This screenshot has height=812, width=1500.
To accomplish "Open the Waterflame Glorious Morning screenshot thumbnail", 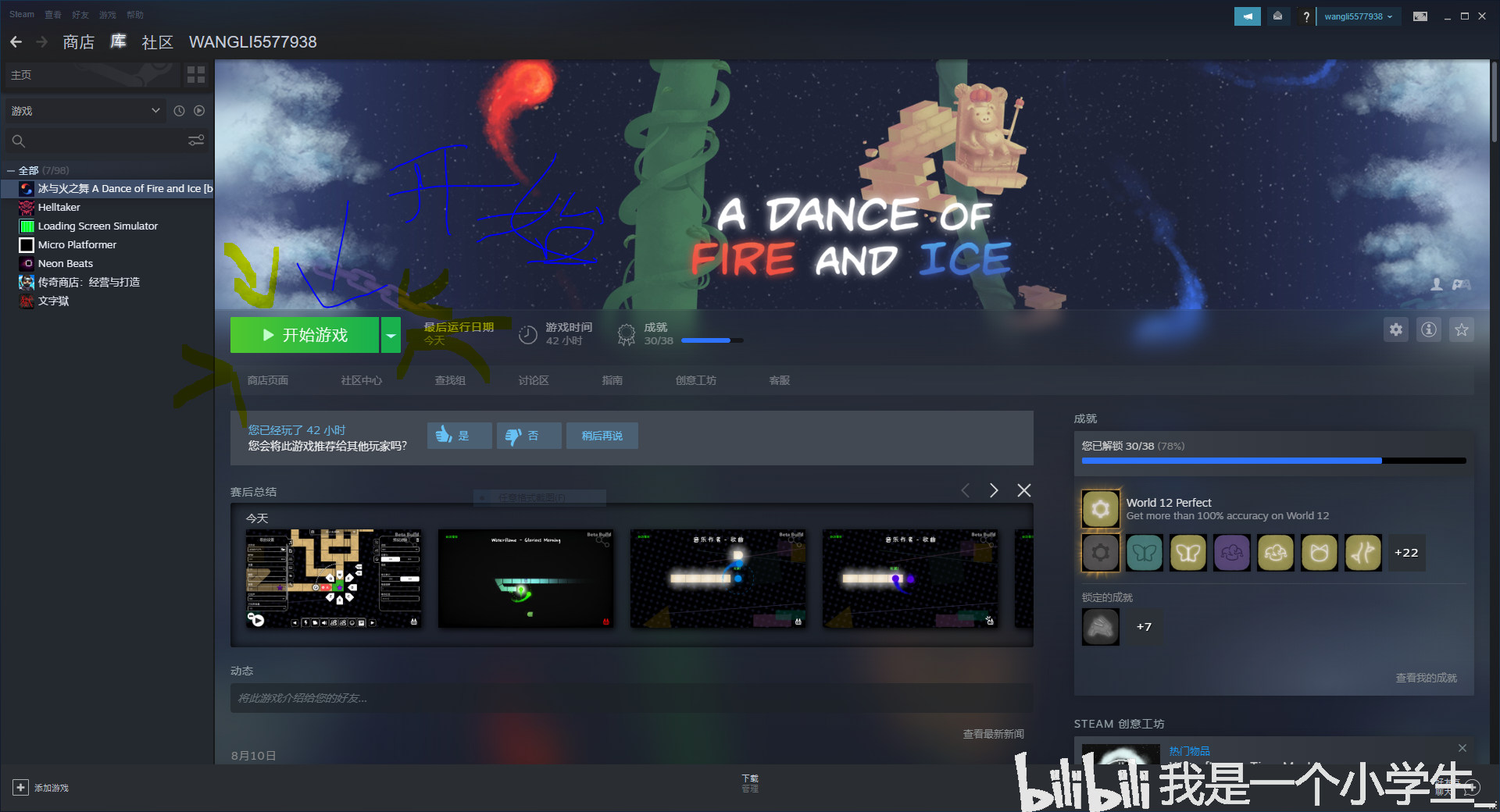I will (x=526, y=579).
